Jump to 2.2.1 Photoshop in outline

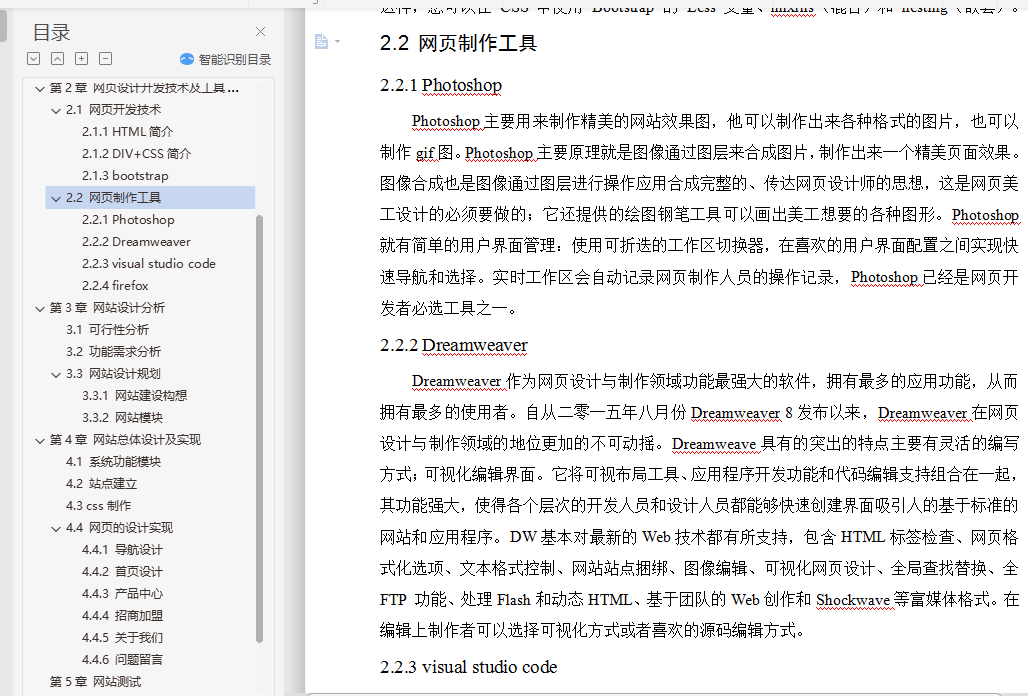(x=128, y=220)
